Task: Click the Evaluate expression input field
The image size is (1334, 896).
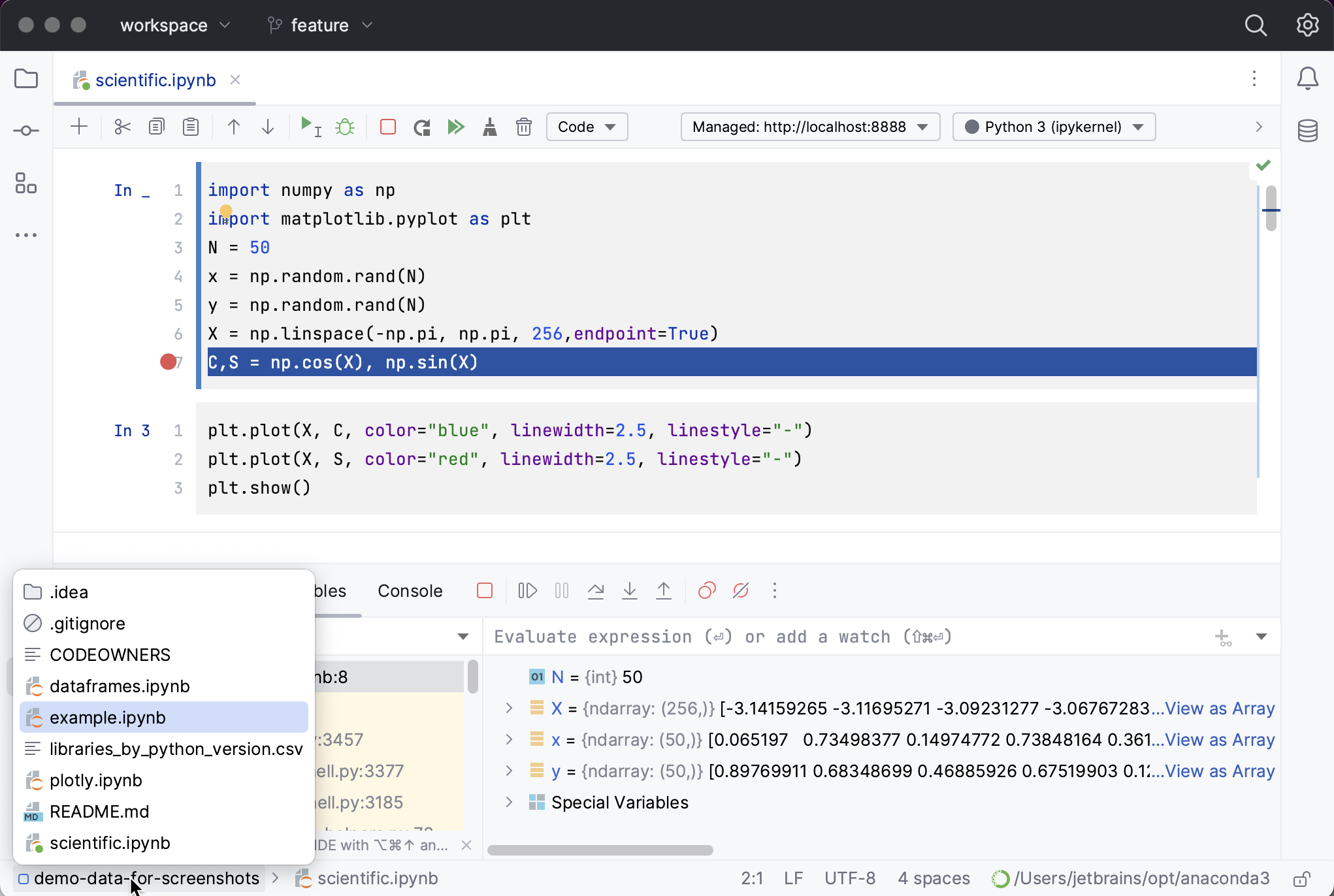Action: 849,637
